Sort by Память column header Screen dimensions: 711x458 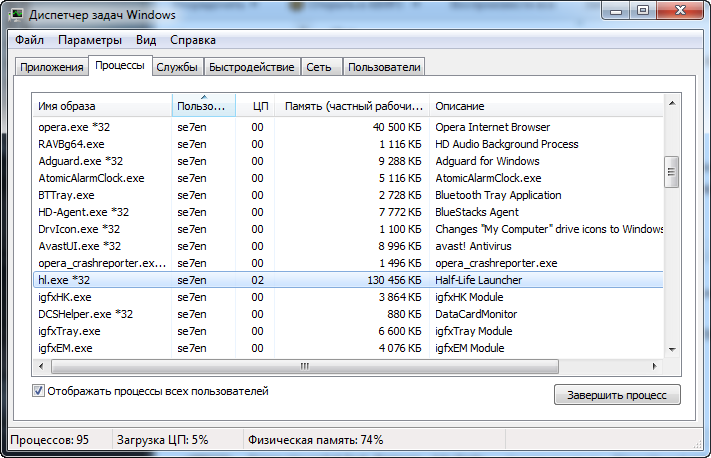click(x=352, y=106)
